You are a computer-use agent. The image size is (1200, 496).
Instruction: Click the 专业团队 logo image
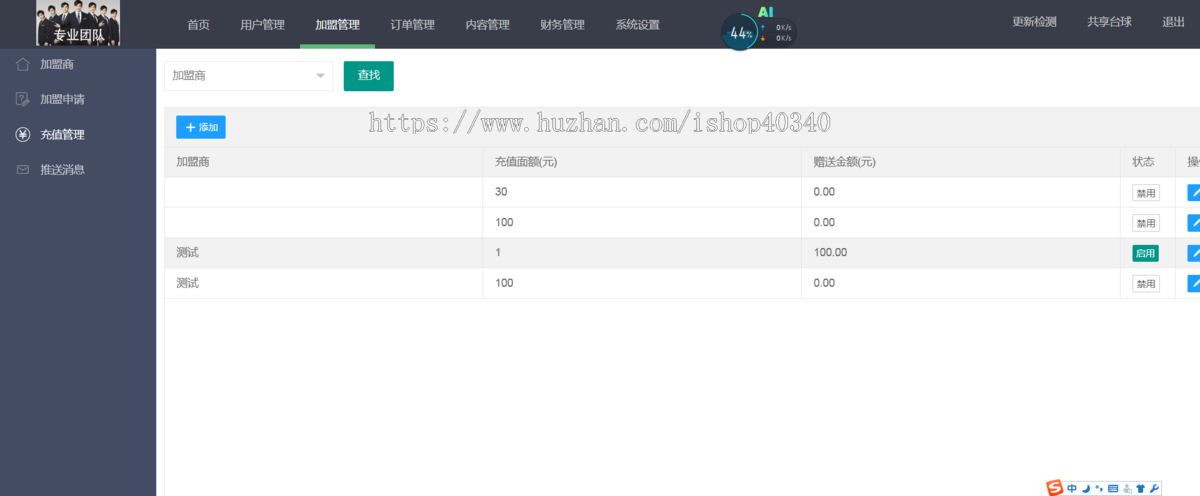click(x=79, y=24)
